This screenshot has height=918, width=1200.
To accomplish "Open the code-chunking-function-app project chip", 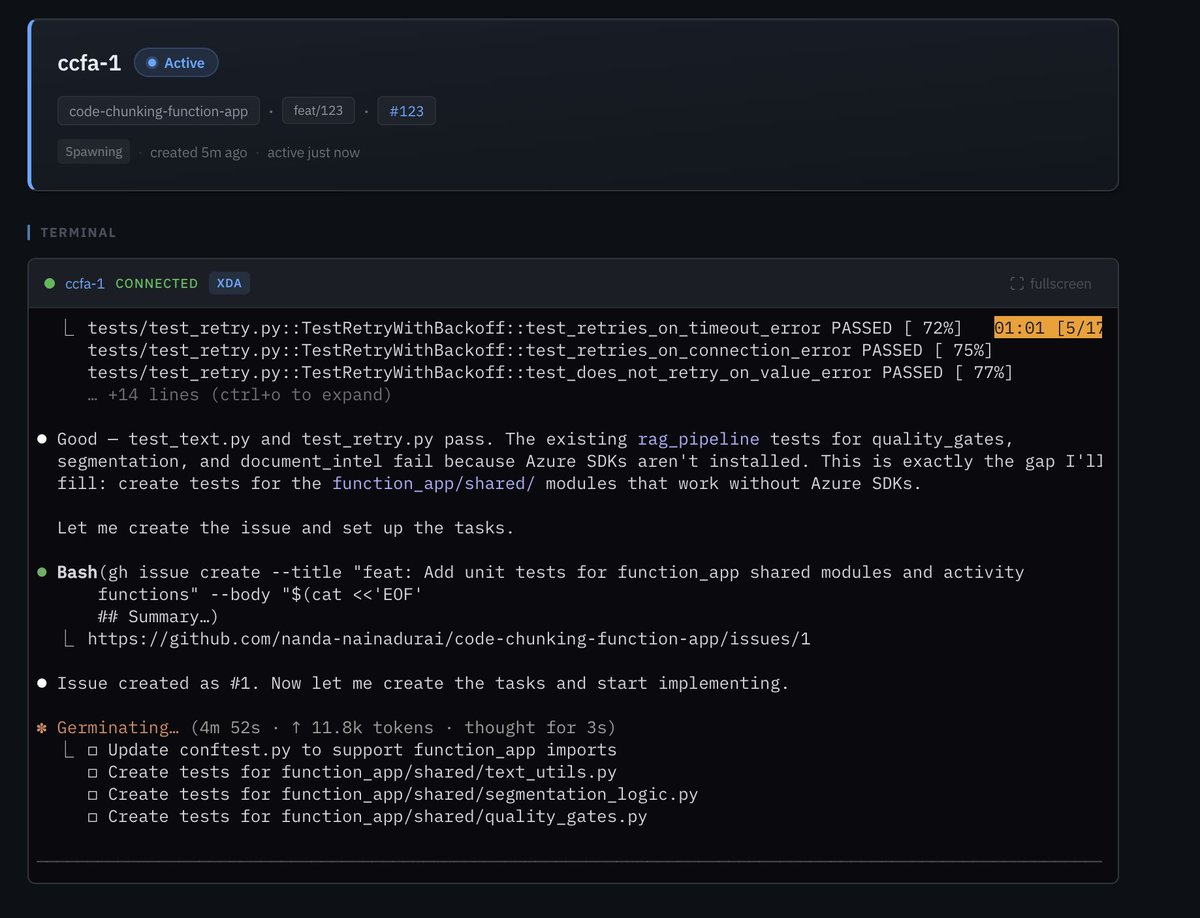I will 158,111.
